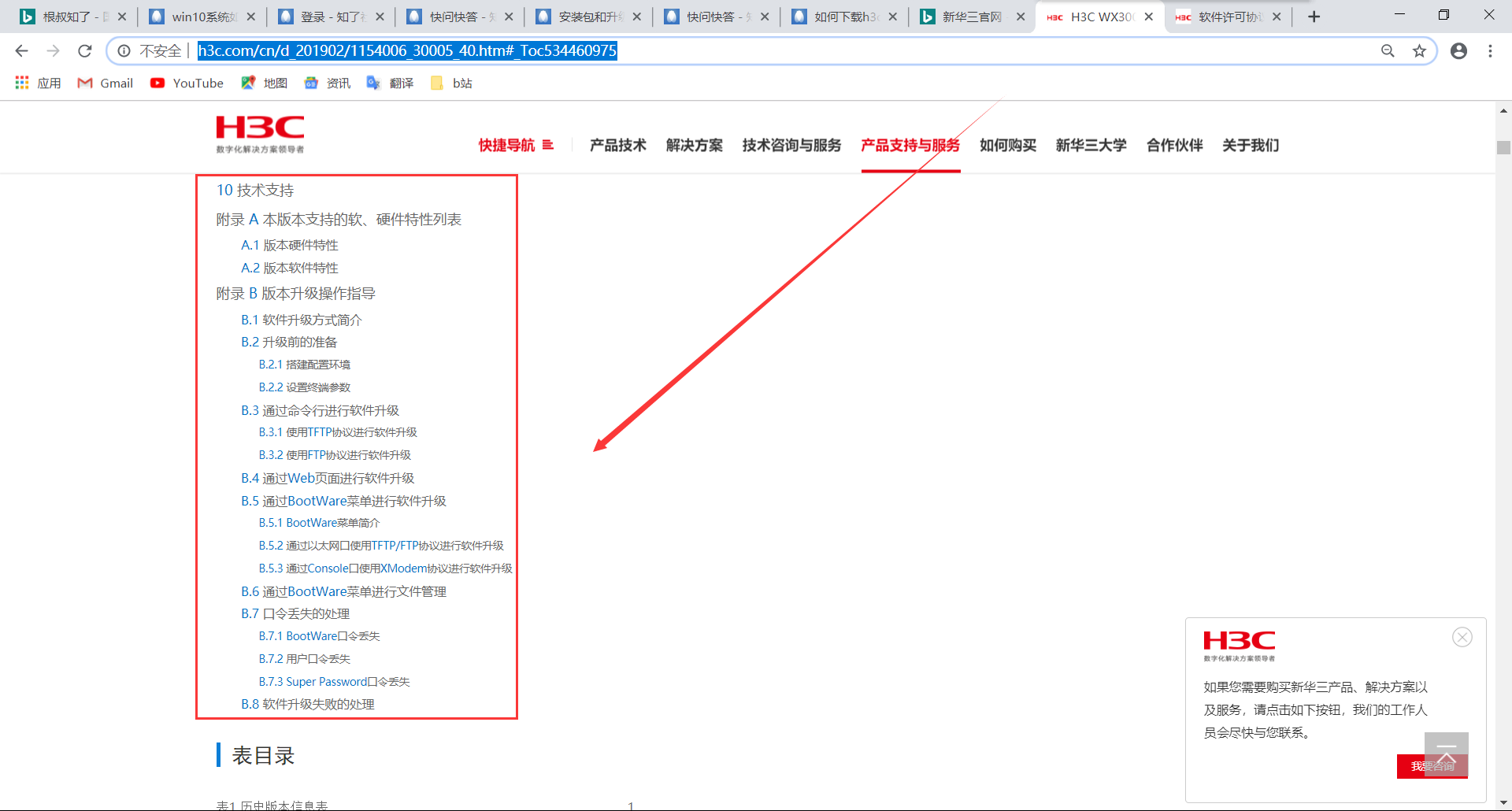Open the 技术咨询与服务 nav menu
The height and width of the screenshot is (811, 1512).
[x=791, y=145]
